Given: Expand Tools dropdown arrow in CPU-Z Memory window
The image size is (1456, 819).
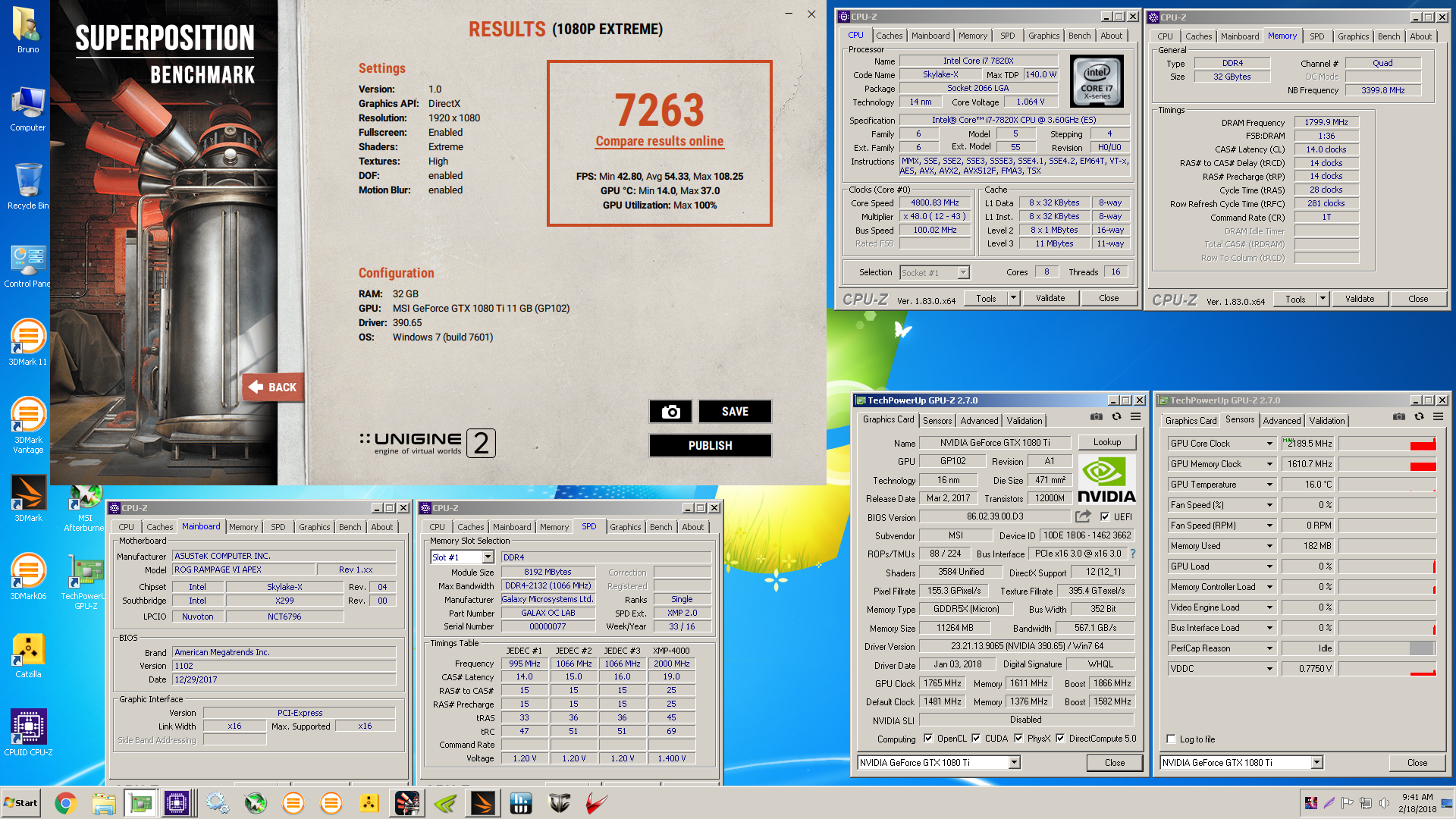Looking at the screenshot, I should click(x=1323, y=299).
